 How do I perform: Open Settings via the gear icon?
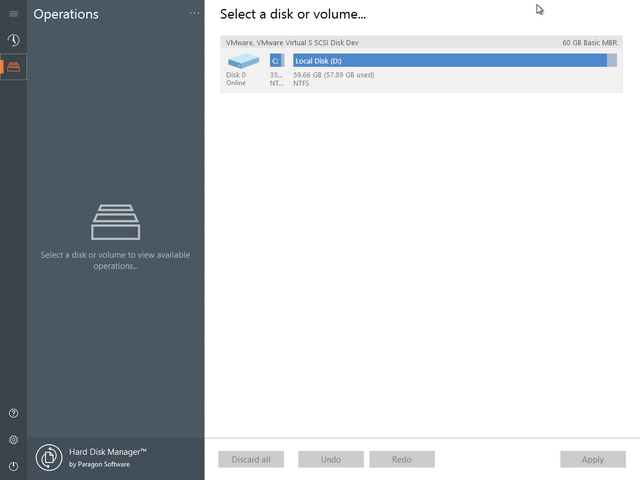[x=13, y=440]
